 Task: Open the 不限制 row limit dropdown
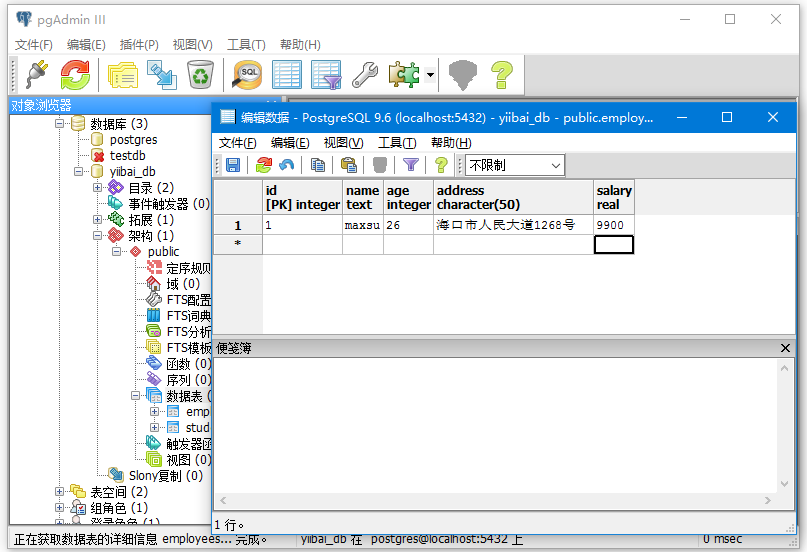[x=515, y=165]
